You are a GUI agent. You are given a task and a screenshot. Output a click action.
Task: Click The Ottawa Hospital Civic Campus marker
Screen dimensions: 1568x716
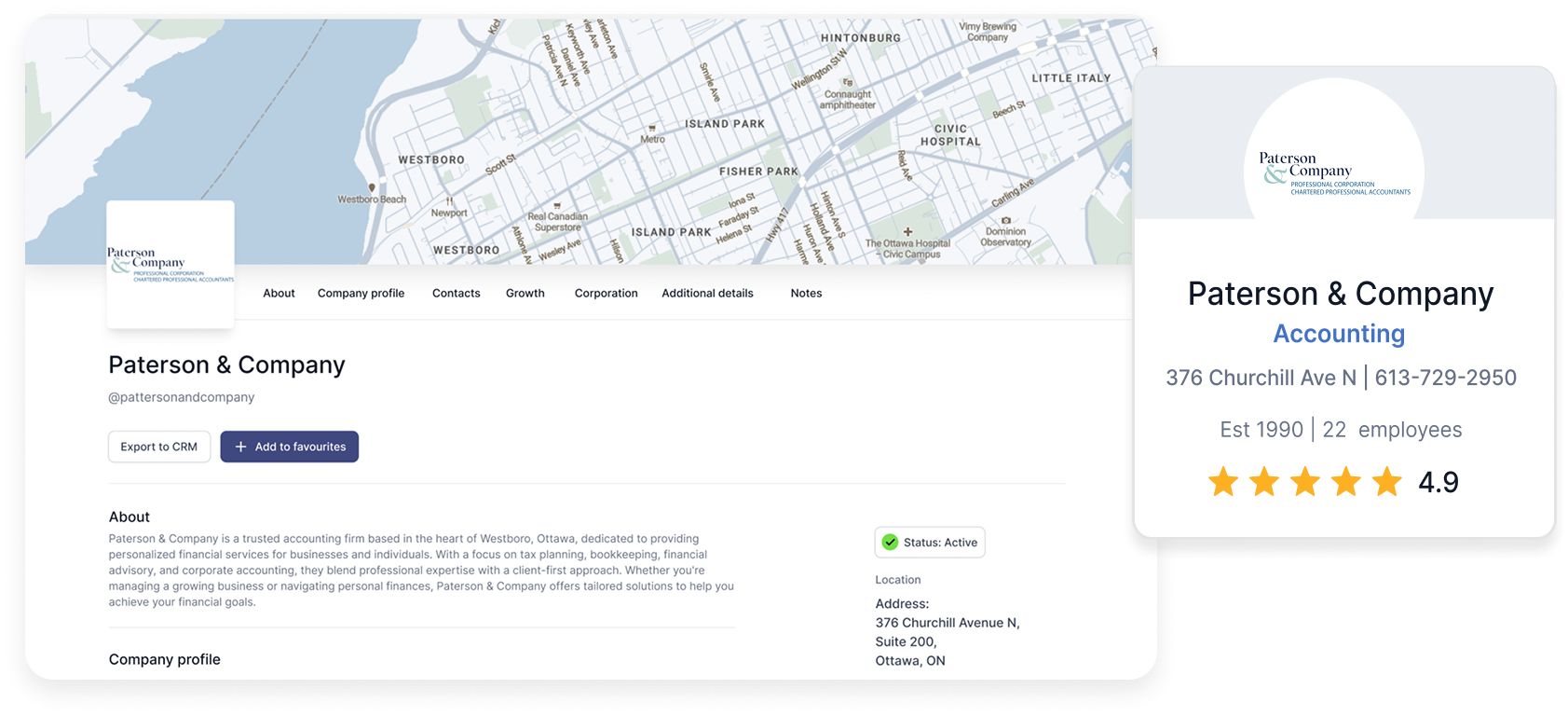coord(907,231)
